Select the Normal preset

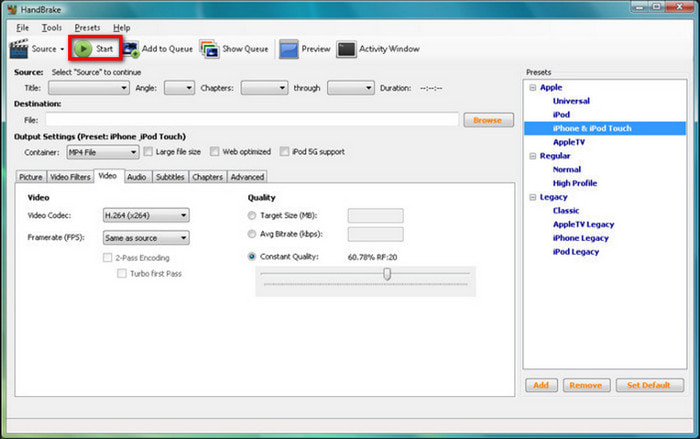pos(567,170)
